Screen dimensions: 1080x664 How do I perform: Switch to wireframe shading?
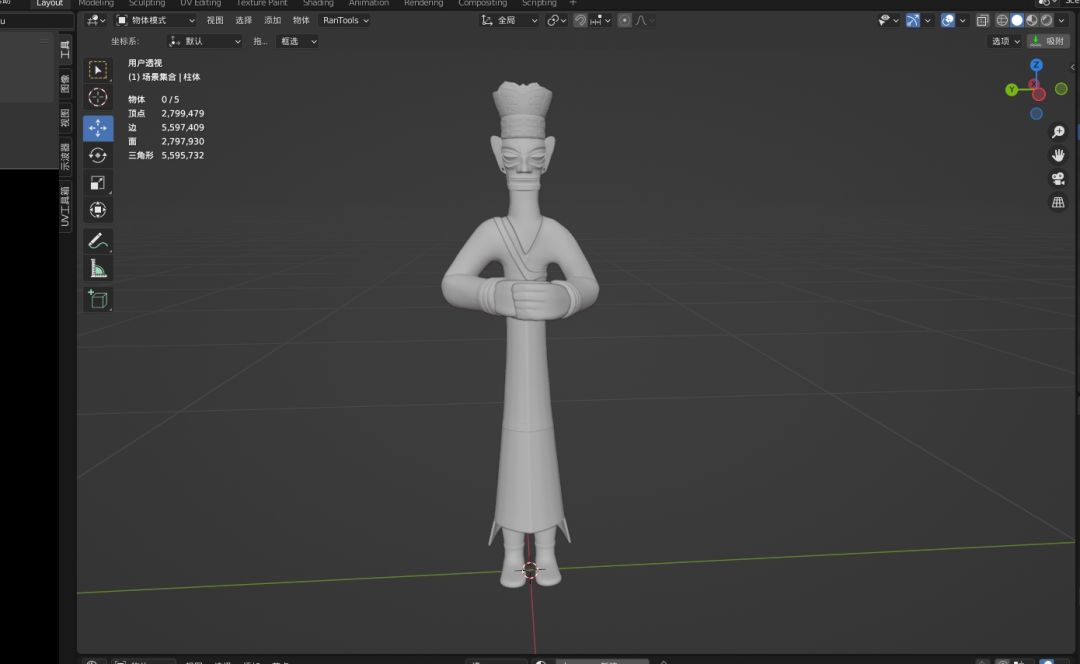coord(1002,21)
